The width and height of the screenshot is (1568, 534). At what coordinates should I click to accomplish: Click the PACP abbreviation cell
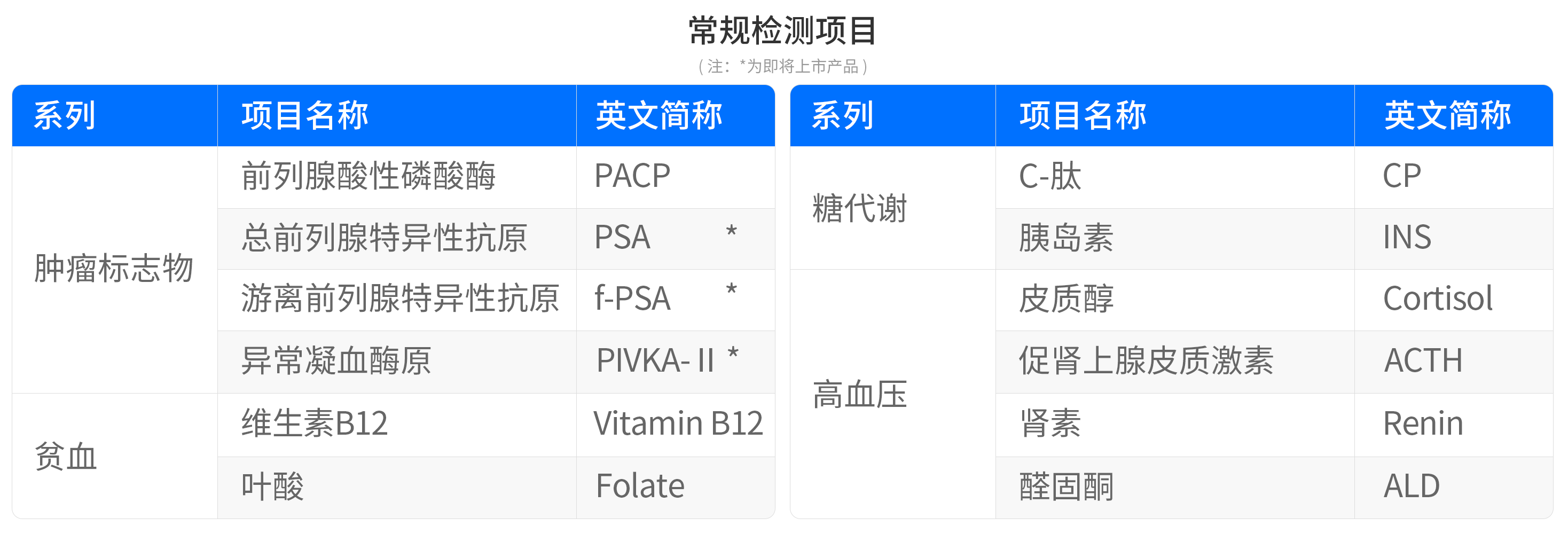(x=676, y=177)
